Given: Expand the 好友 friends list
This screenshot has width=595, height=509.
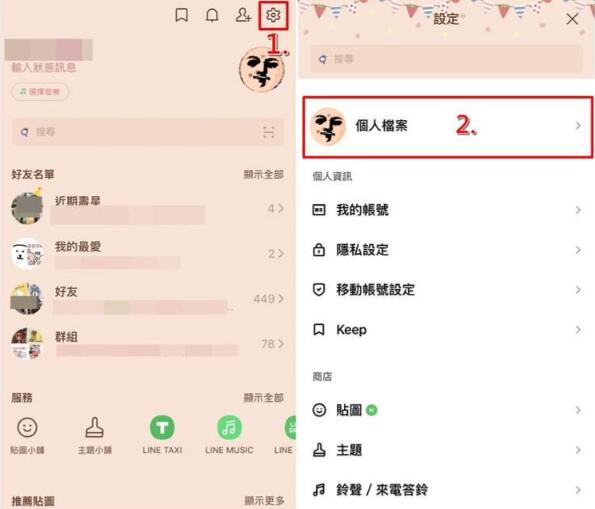Looking at the screenshot, I should coord(147,299).
